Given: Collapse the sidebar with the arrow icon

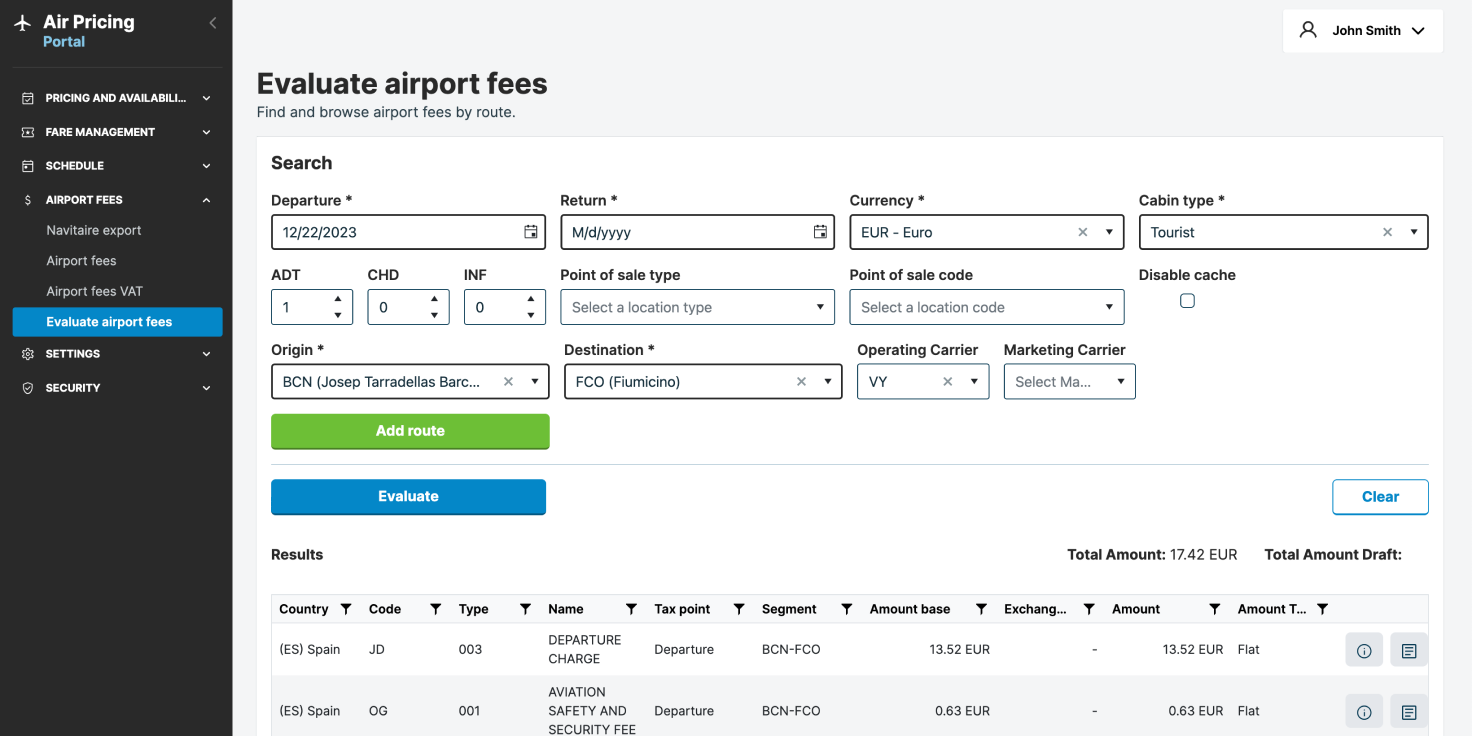Looking at the screenshot, I should [x=212, y=23].
